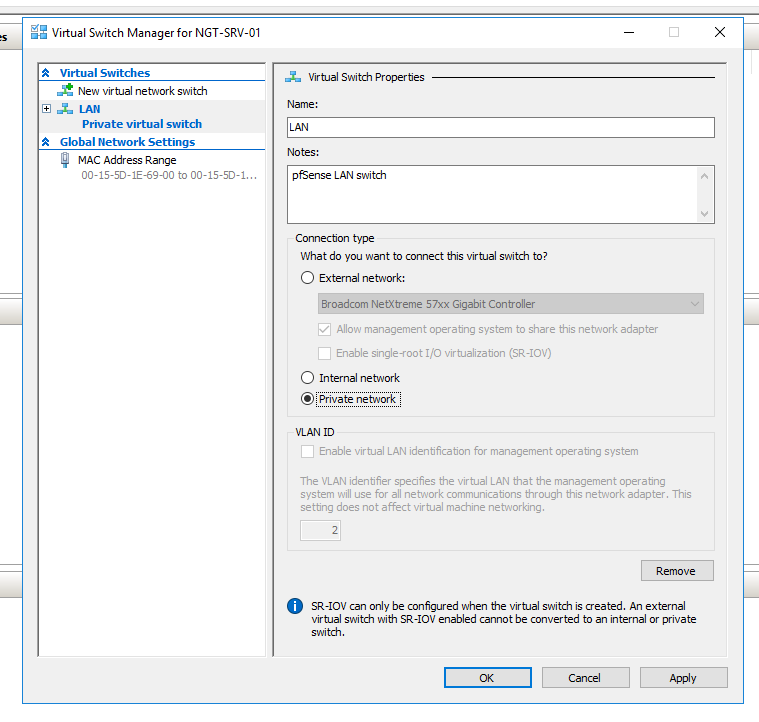Open the Broadcom NetXtreme adapter dropdown
Viewport: 759px width, 722px height.
(511, 304)
